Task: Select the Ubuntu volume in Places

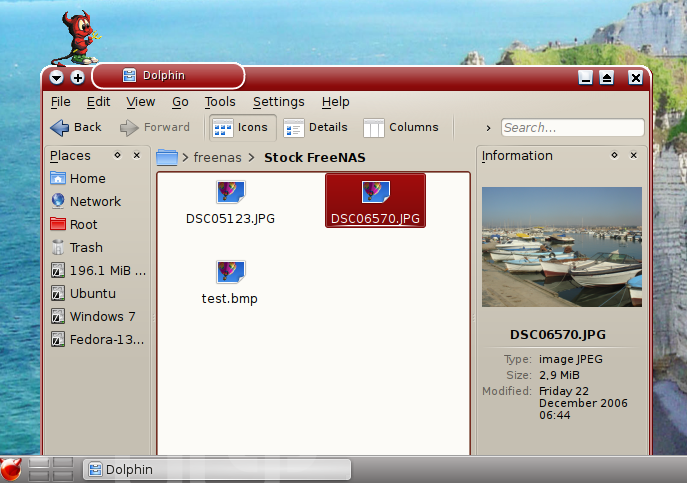Action: click(x=92, y=294)
